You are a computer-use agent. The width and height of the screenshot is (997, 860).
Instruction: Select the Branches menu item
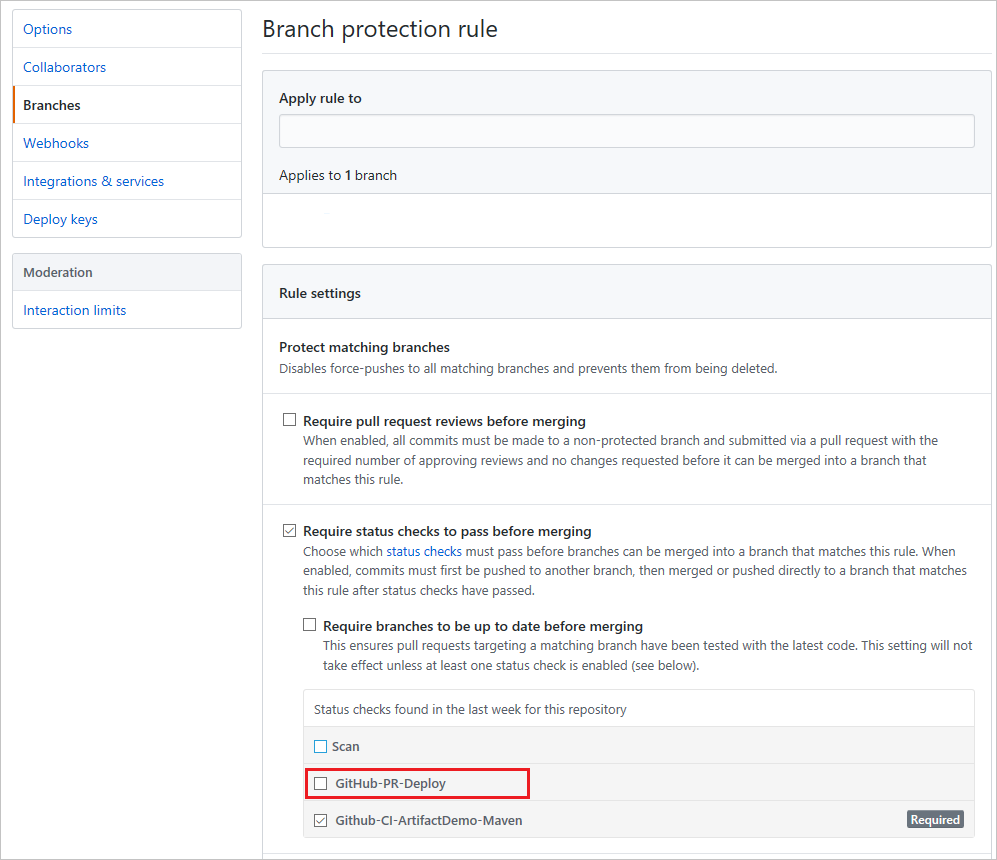[51, 105]
